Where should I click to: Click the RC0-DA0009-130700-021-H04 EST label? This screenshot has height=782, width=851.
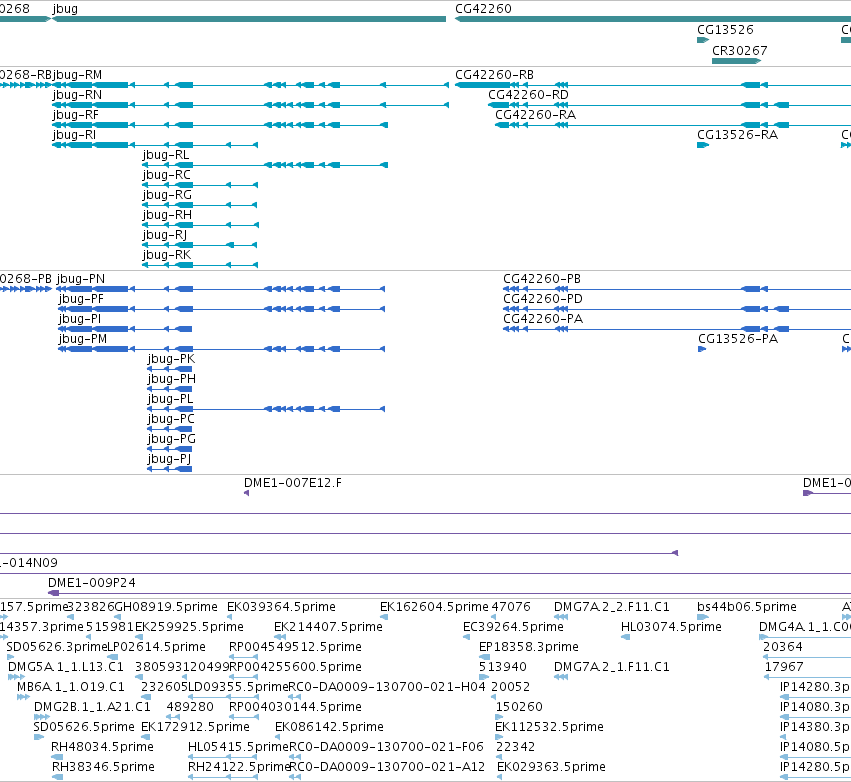[386, 687]
